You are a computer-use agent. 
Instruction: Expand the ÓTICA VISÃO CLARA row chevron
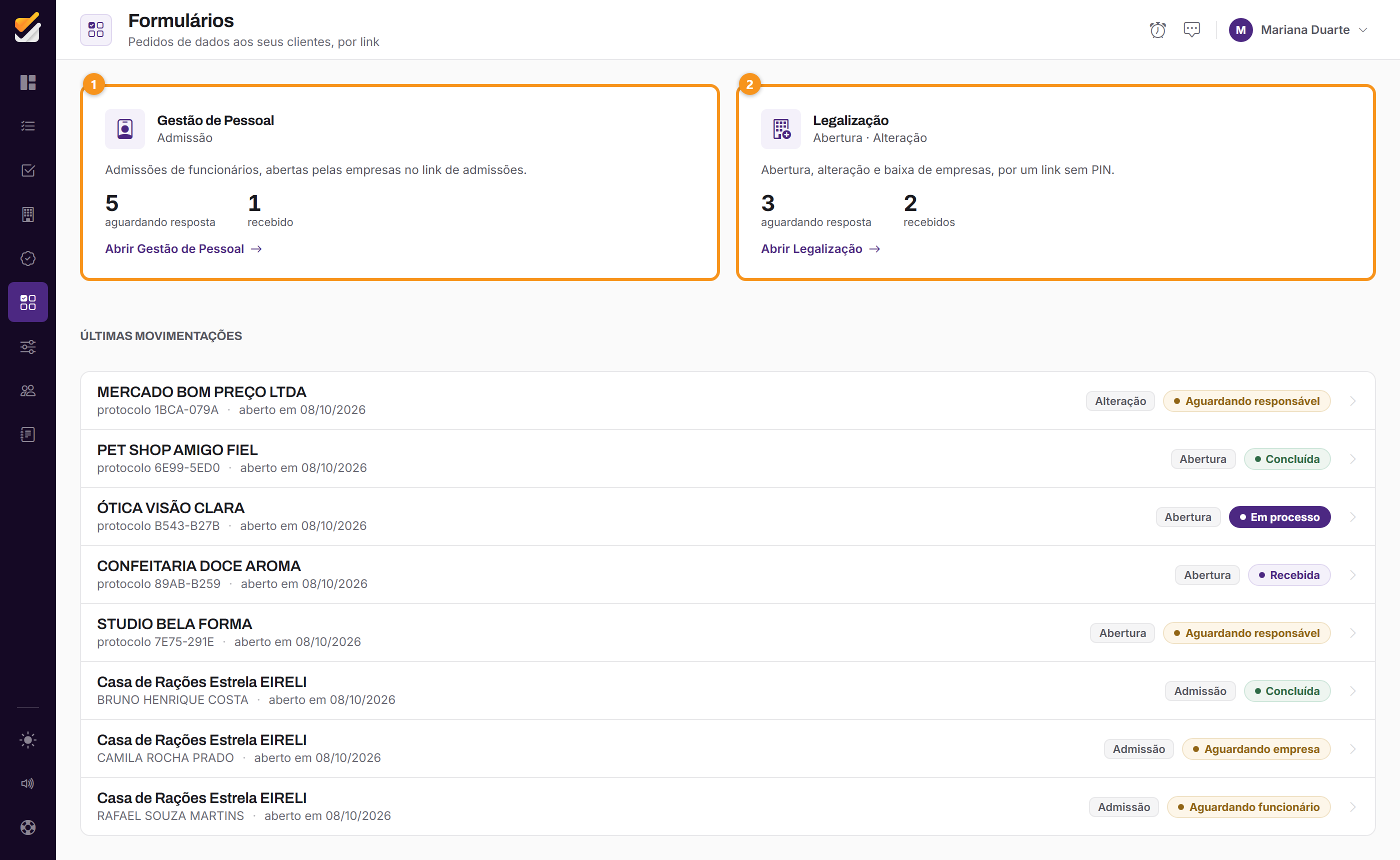click(1353, 517)
